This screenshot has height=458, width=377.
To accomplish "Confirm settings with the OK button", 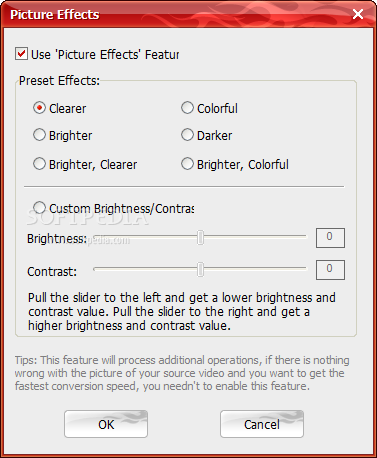I will pyautogui.click(x=106, y=424).
